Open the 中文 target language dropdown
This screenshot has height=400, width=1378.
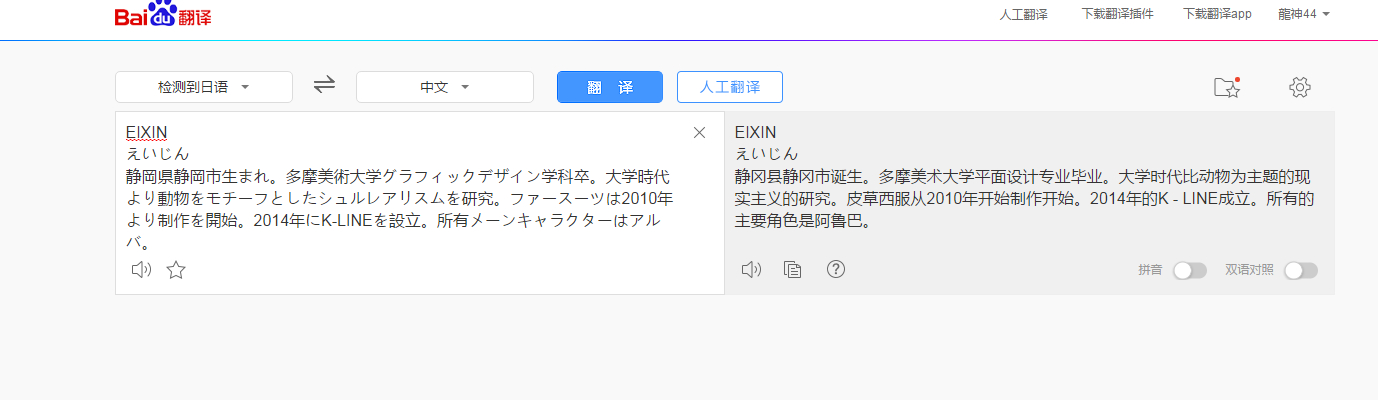[444, 87]
